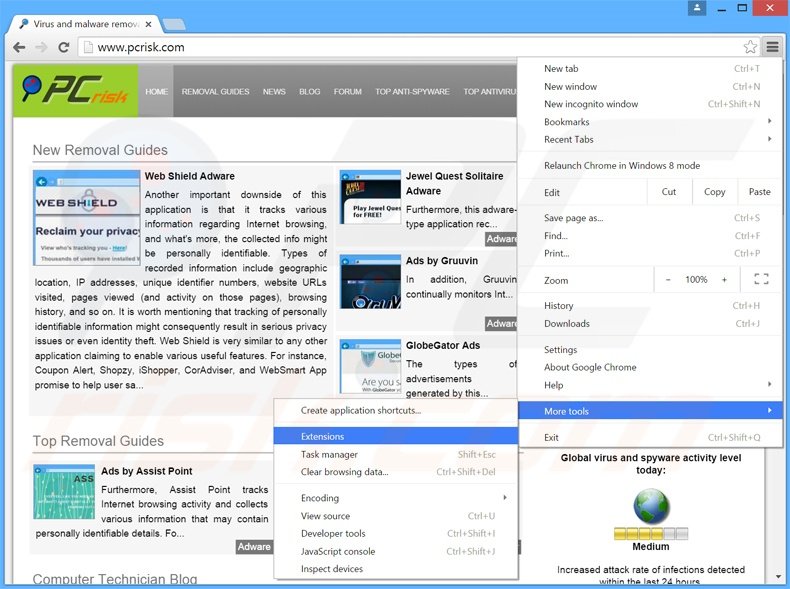The height and width of the screenshot is (589, 790).
Task: Open a New incognito window
Action: click(650, 104)
